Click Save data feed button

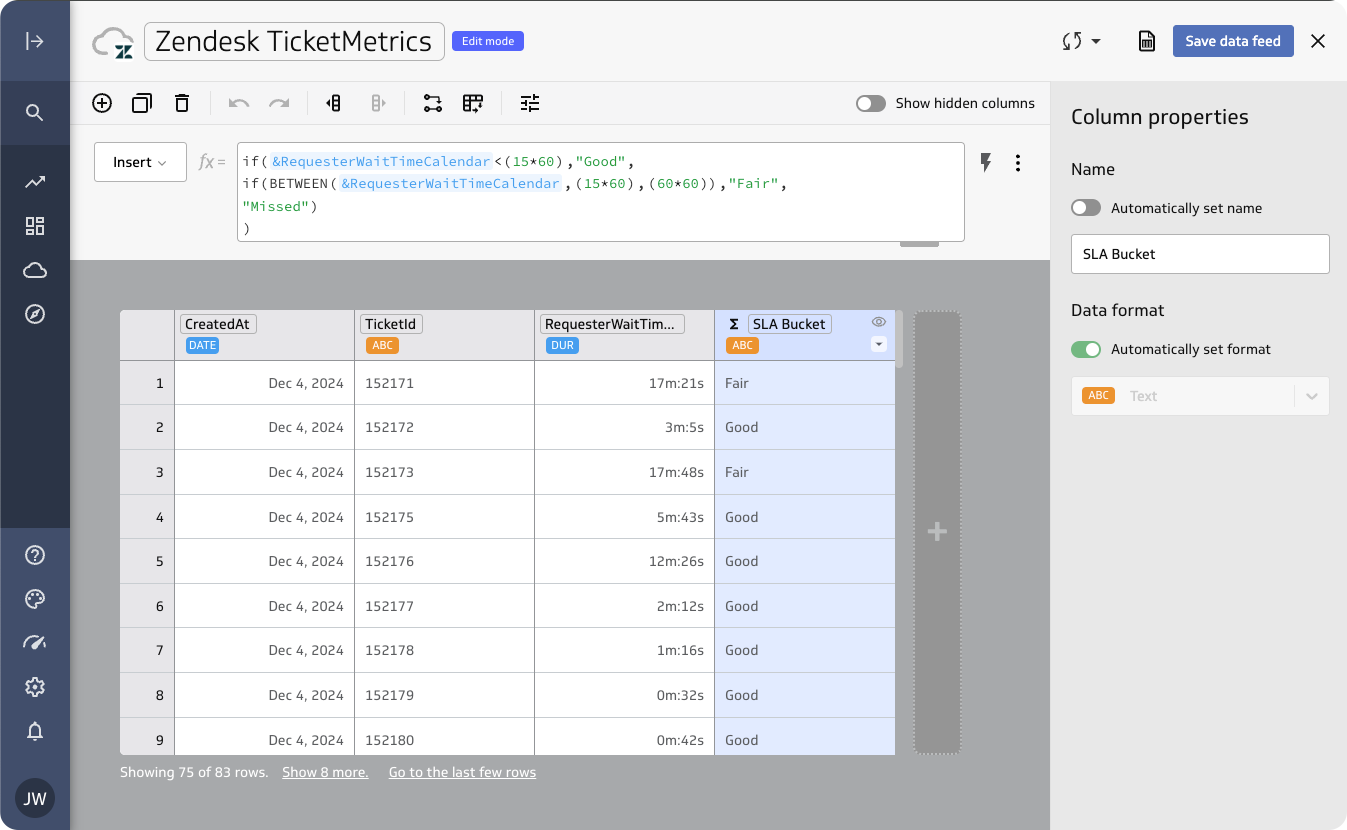(1232, 41)
